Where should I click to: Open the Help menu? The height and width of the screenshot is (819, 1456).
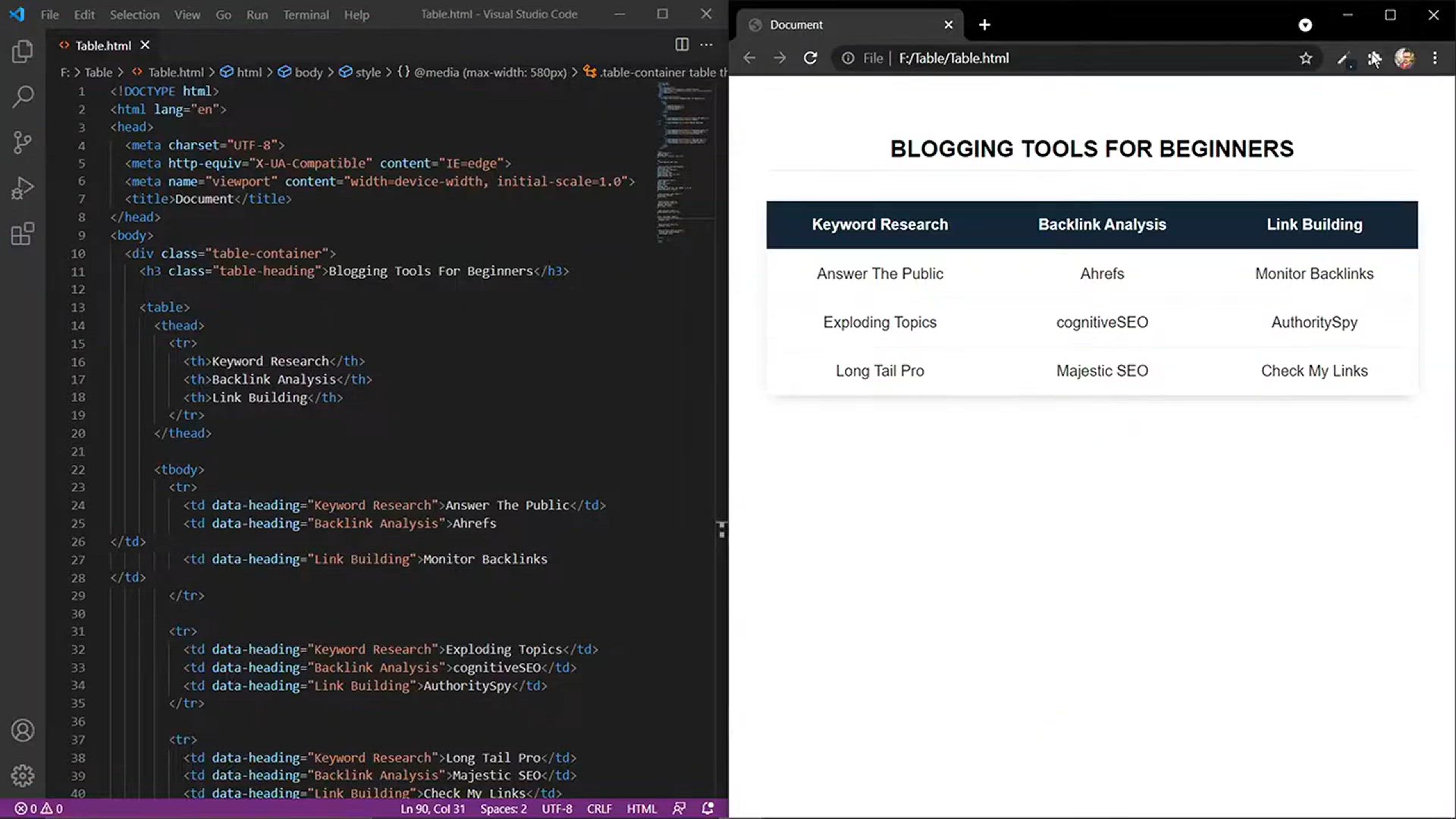[356, 14]
